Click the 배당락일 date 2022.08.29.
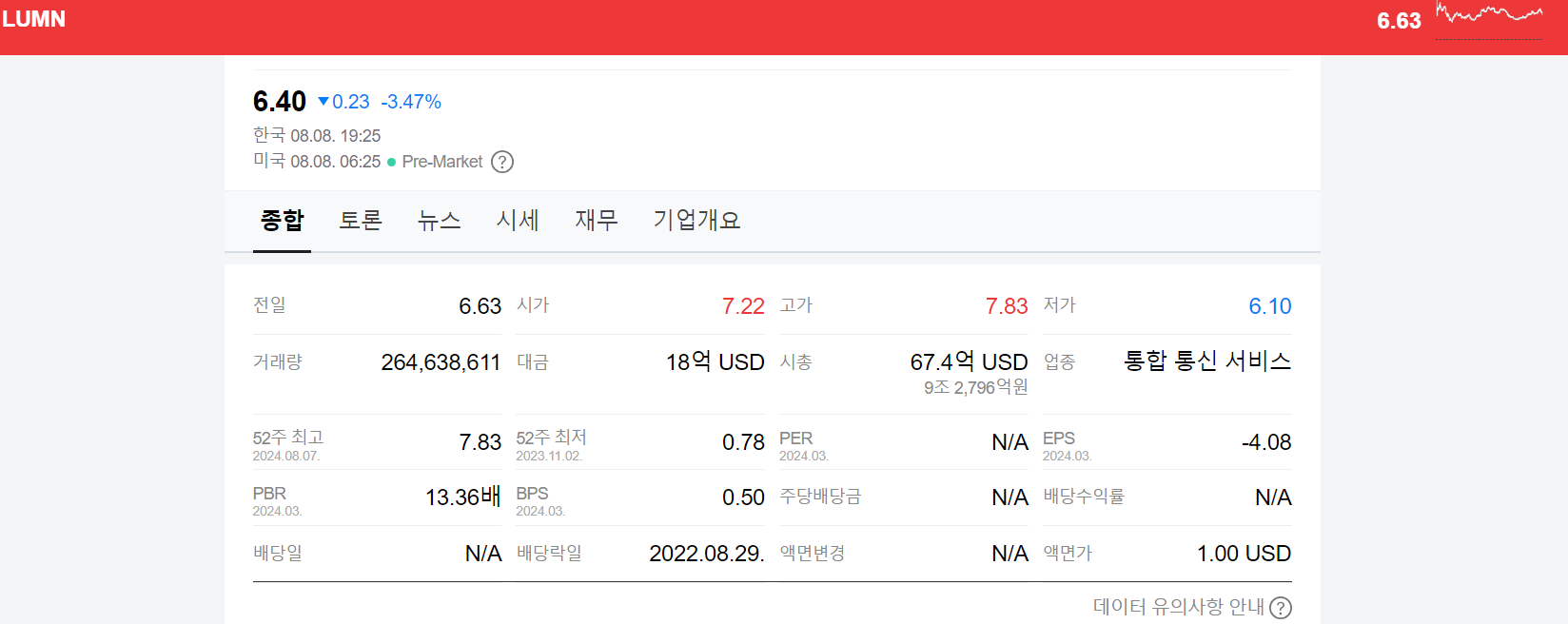The height and width of the screenshot is (624, 1568). tap(707, 554)
